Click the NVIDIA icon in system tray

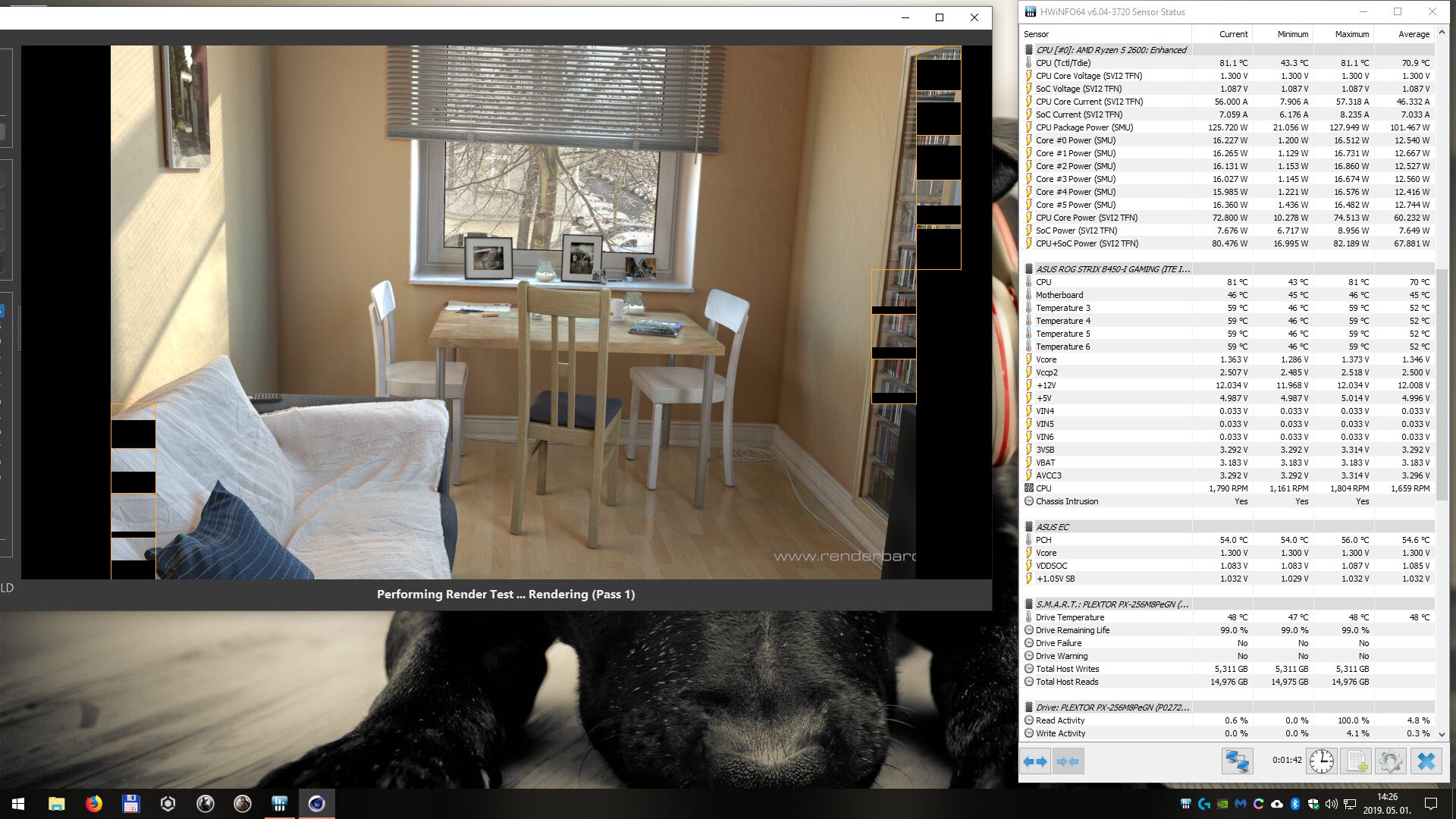coord(1222,804)
